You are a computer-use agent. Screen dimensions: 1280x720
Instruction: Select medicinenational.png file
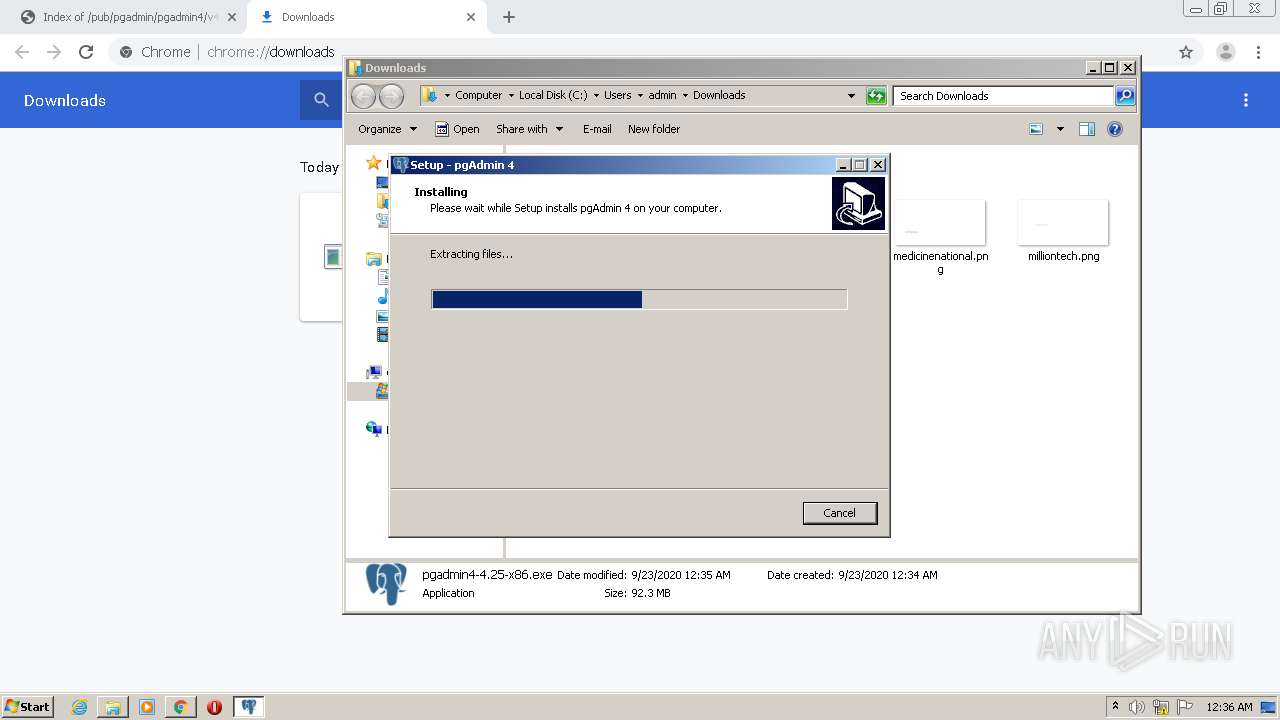tap(940, 236)
